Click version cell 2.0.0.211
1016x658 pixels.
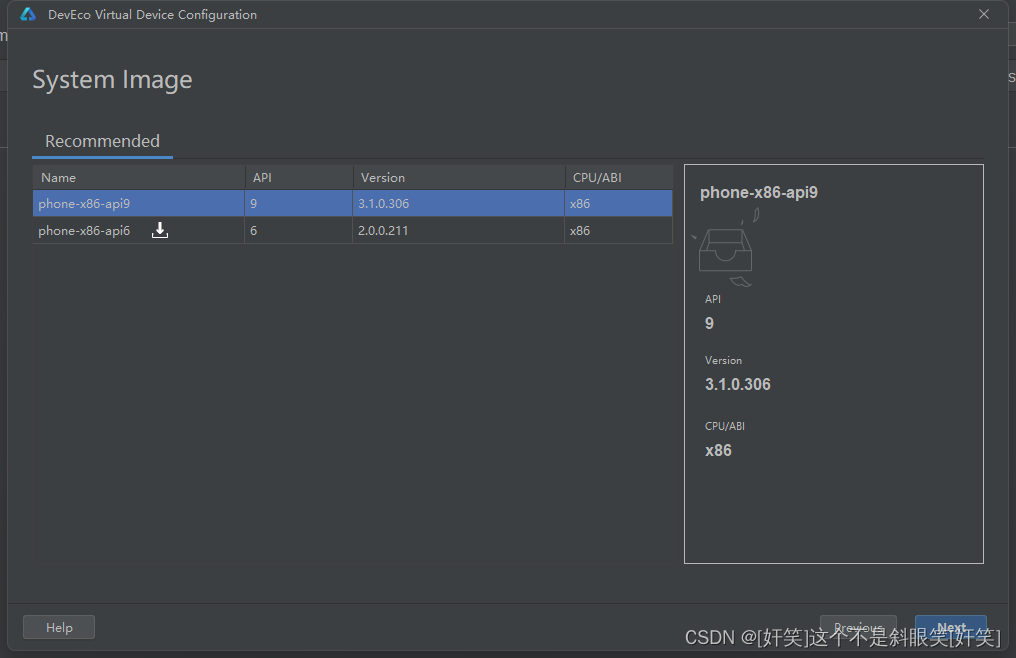(x=459, y=231)
